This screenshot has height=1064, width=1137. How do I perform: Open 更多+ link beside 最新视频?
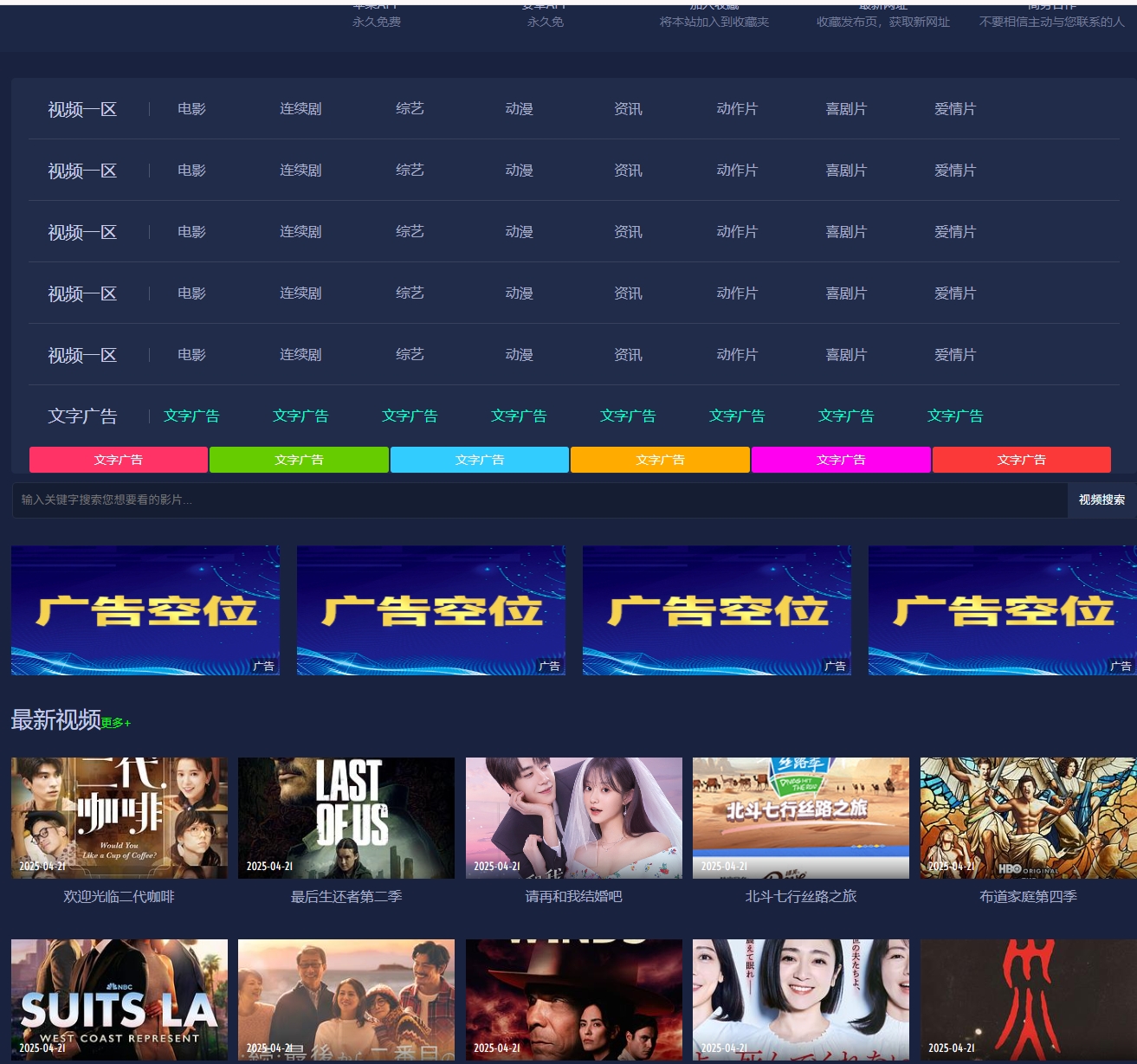(116, 723)
